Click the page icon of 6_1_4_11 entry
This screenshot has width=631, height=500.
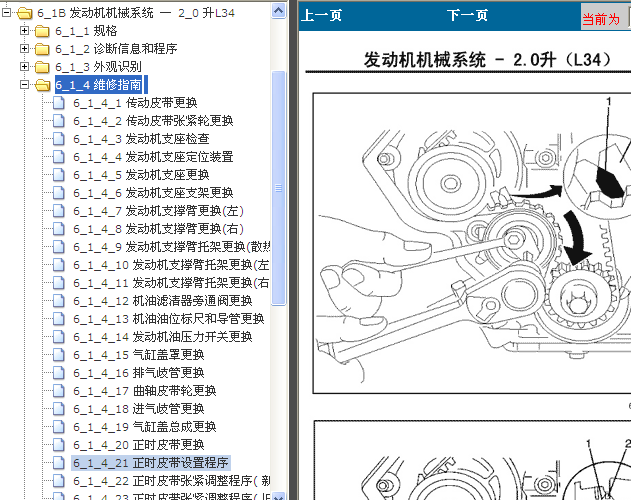click(x=59, y=283)
